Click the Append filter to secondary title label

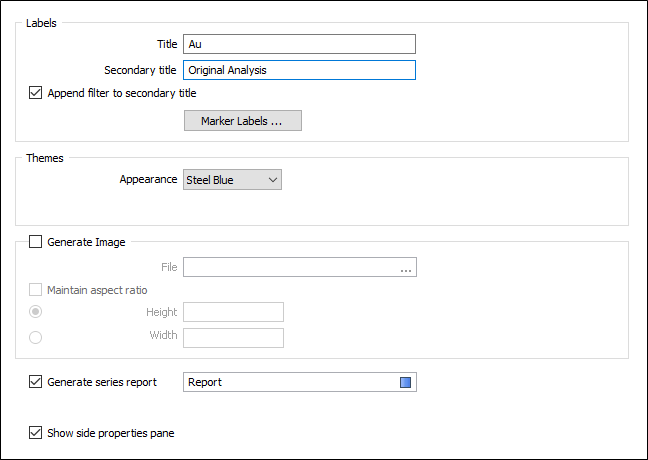coord(122,93)
